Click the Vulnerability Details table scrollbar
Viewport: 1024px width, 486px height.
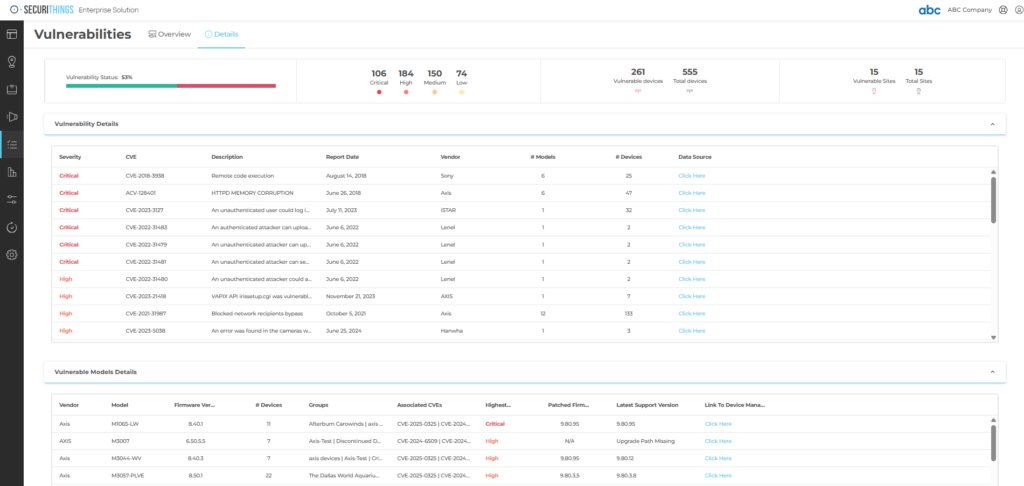pyautogui.click(x=992, y=198)
